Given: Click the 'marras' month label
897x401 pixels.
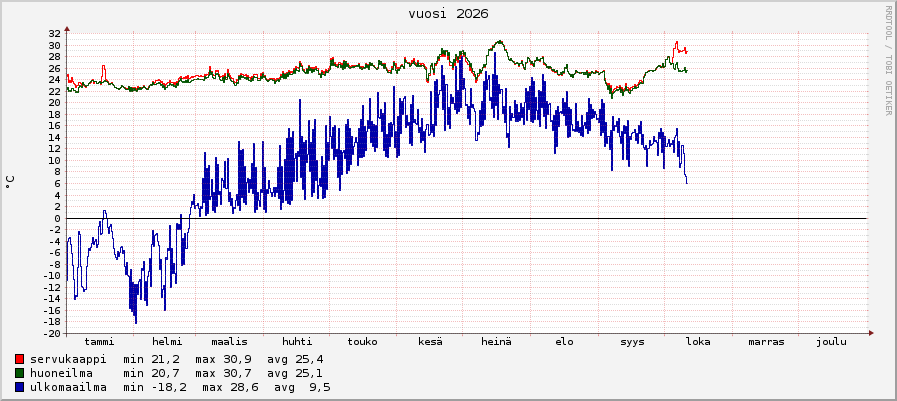Looking at the screenshot, I should [x=766, y=342].
